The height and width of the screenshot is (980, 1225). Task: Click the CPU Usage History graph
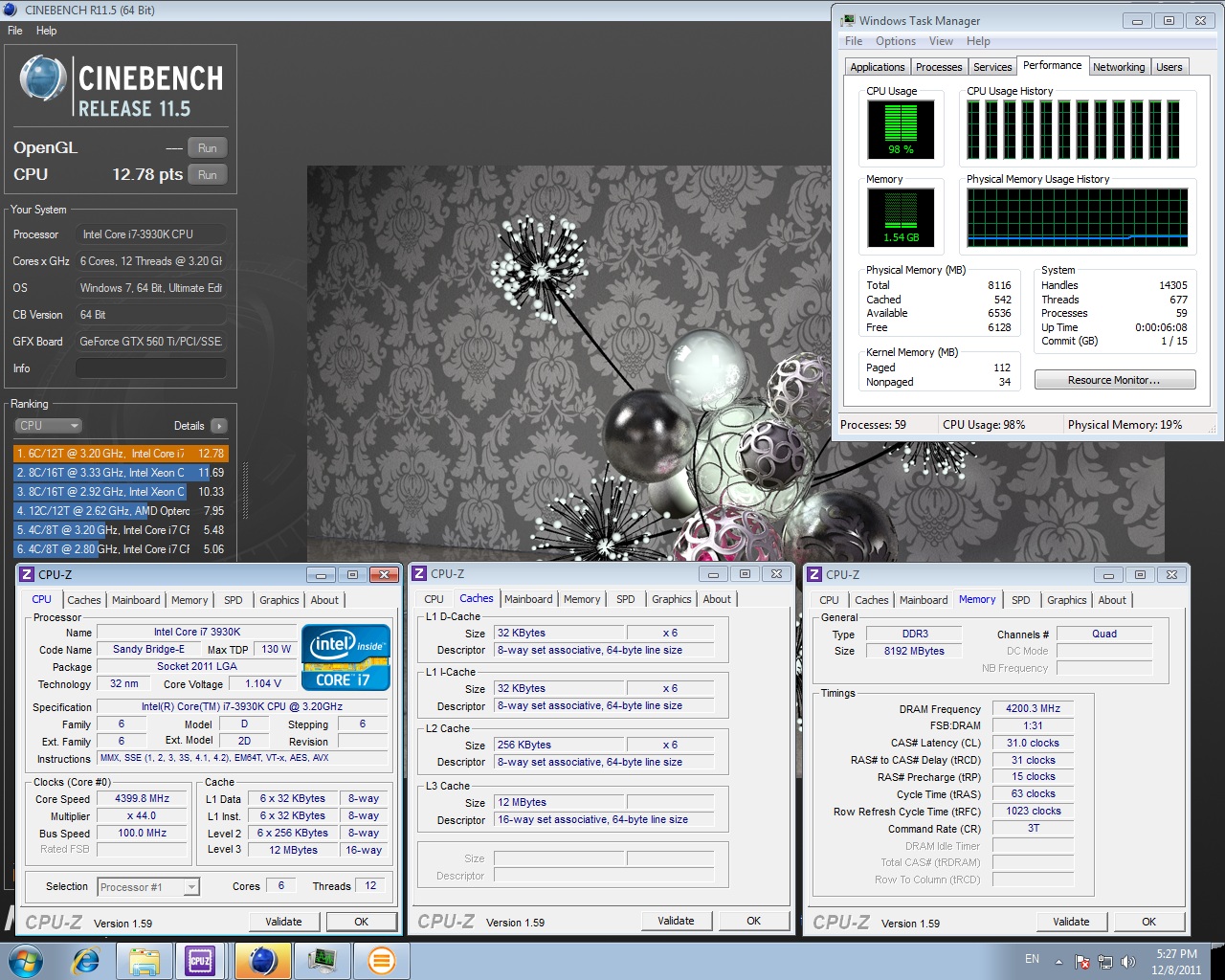tap(1078, 129)
